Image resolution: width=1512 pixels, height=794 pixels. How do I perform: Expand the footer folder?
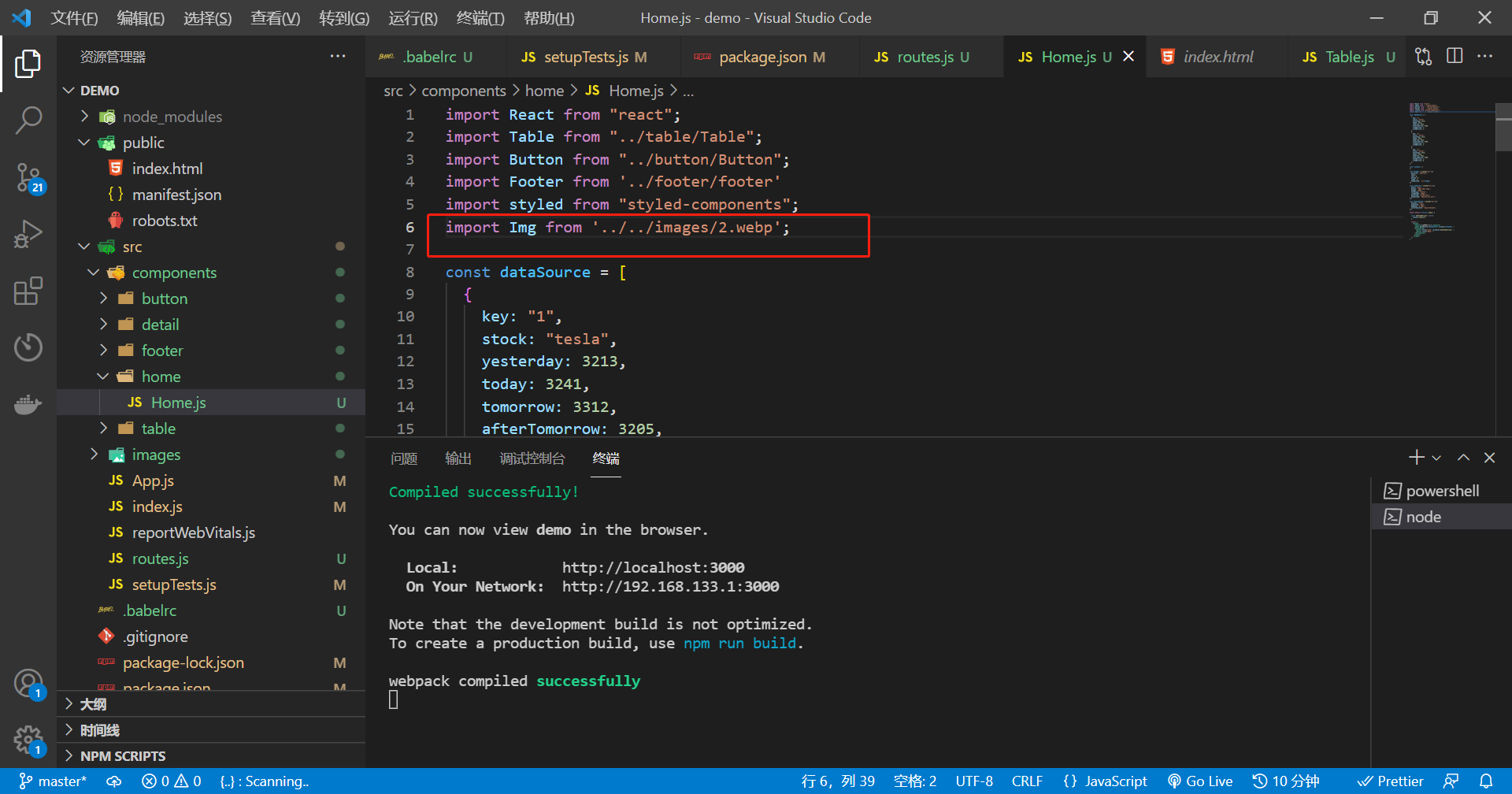(x=103, y=351)
